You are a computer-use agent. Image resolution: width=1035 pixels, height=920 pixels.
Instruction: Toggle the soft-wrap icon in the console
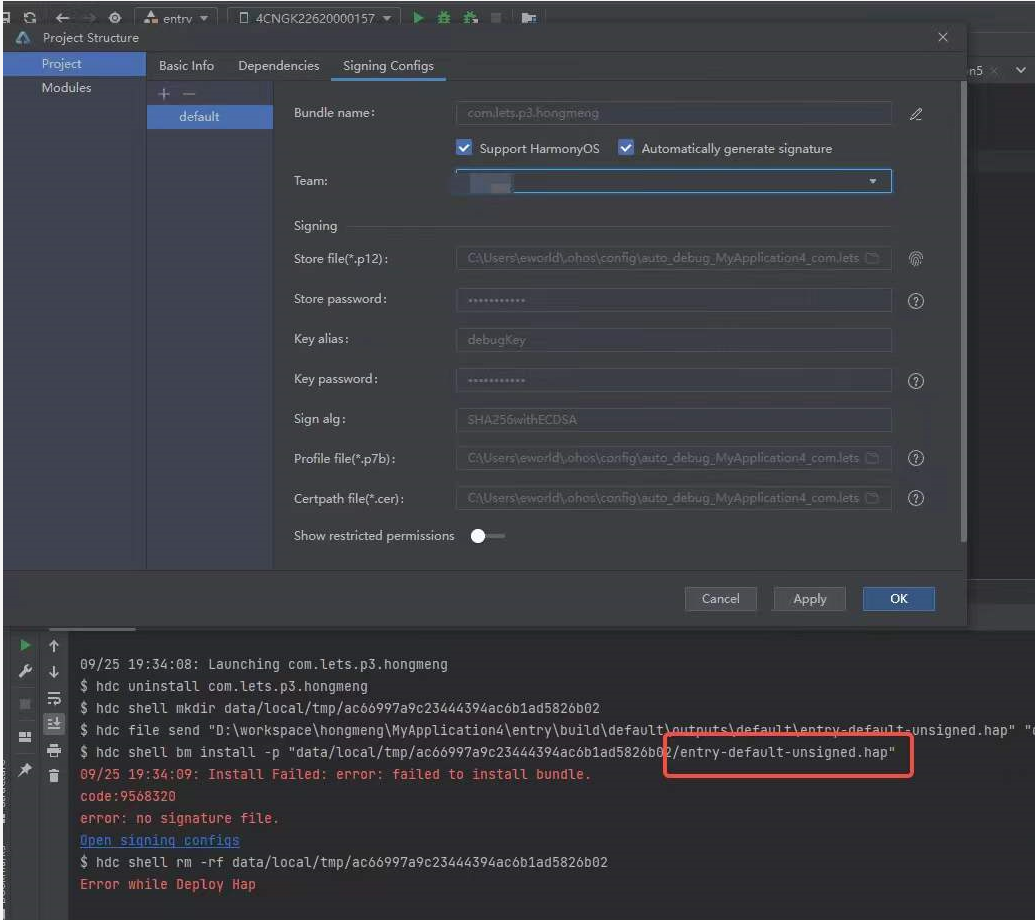point(54,698)
